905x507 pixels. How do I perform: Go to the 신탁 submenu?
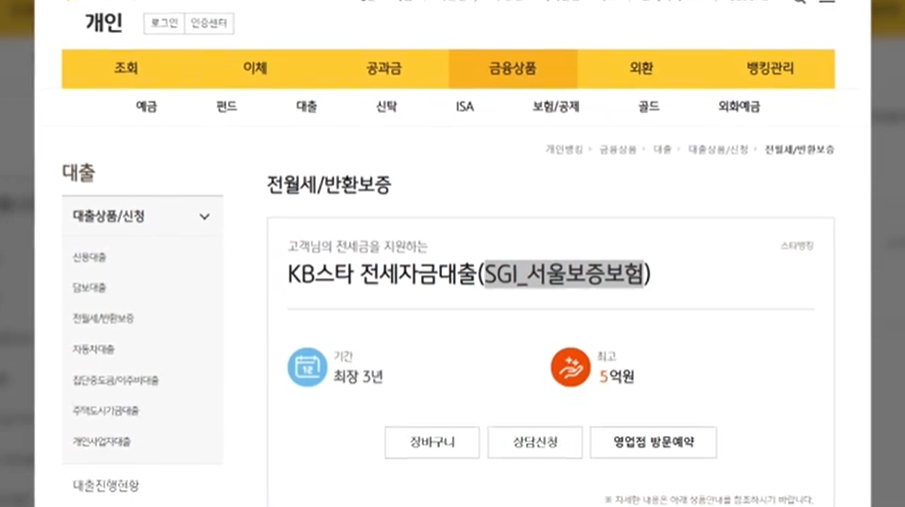[x=386, y=106]
